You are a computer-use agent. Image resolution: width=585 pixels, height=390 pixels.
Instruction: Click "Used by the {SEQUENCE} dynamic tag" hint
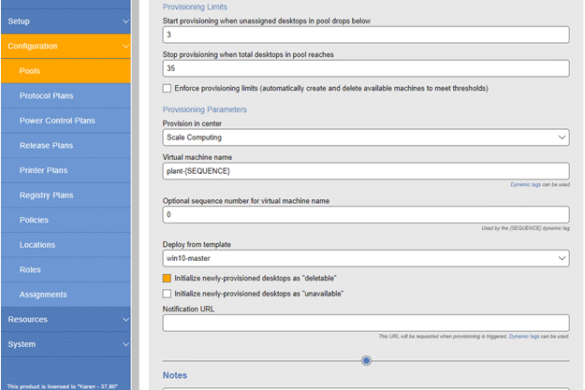(525, 228)
